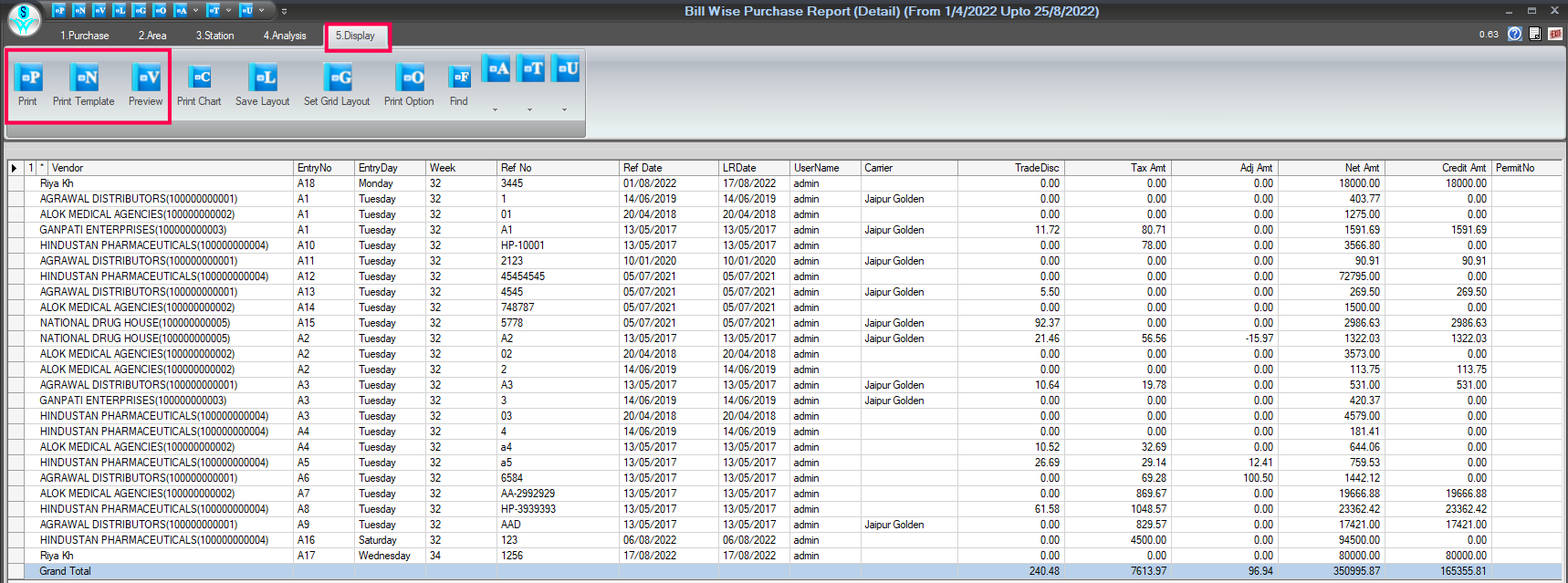Click the EntryNo column header
The width and height of the screenshot is (1568, 583).
[324, 168]
